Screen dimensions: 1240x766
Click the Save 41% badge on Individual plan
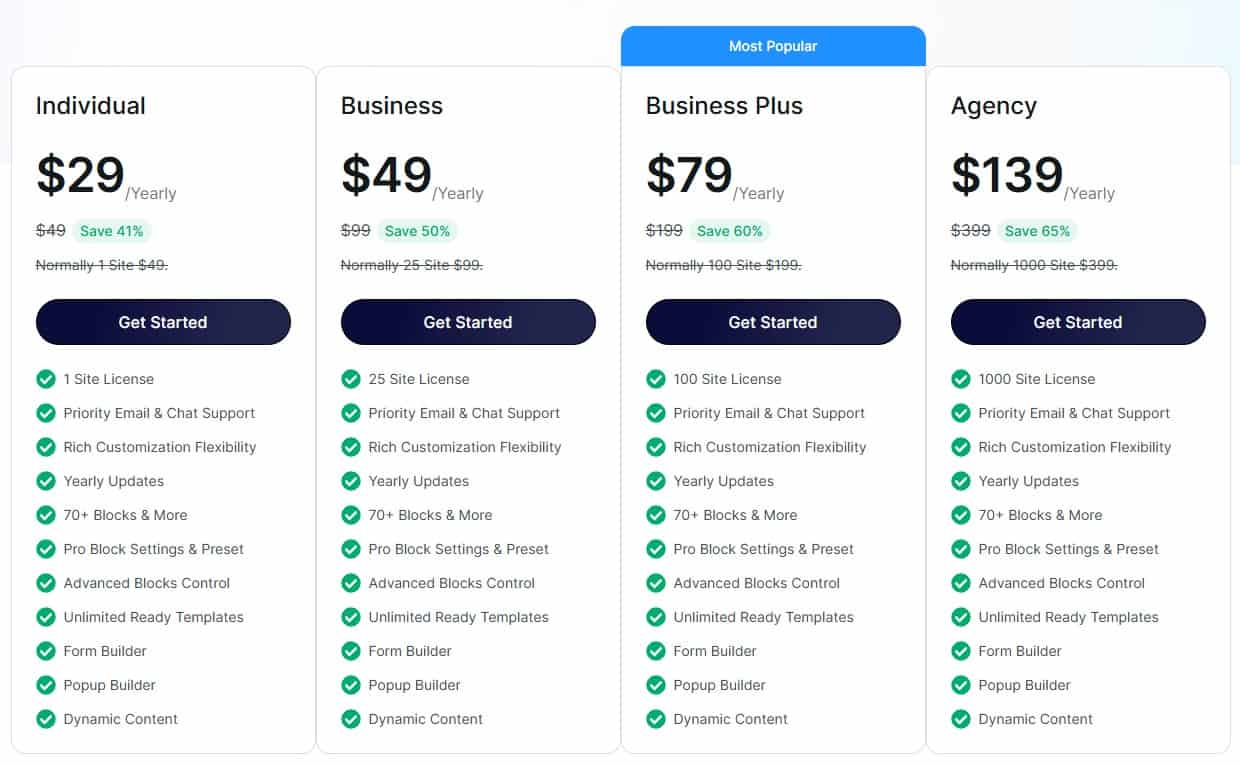(112, 231)
